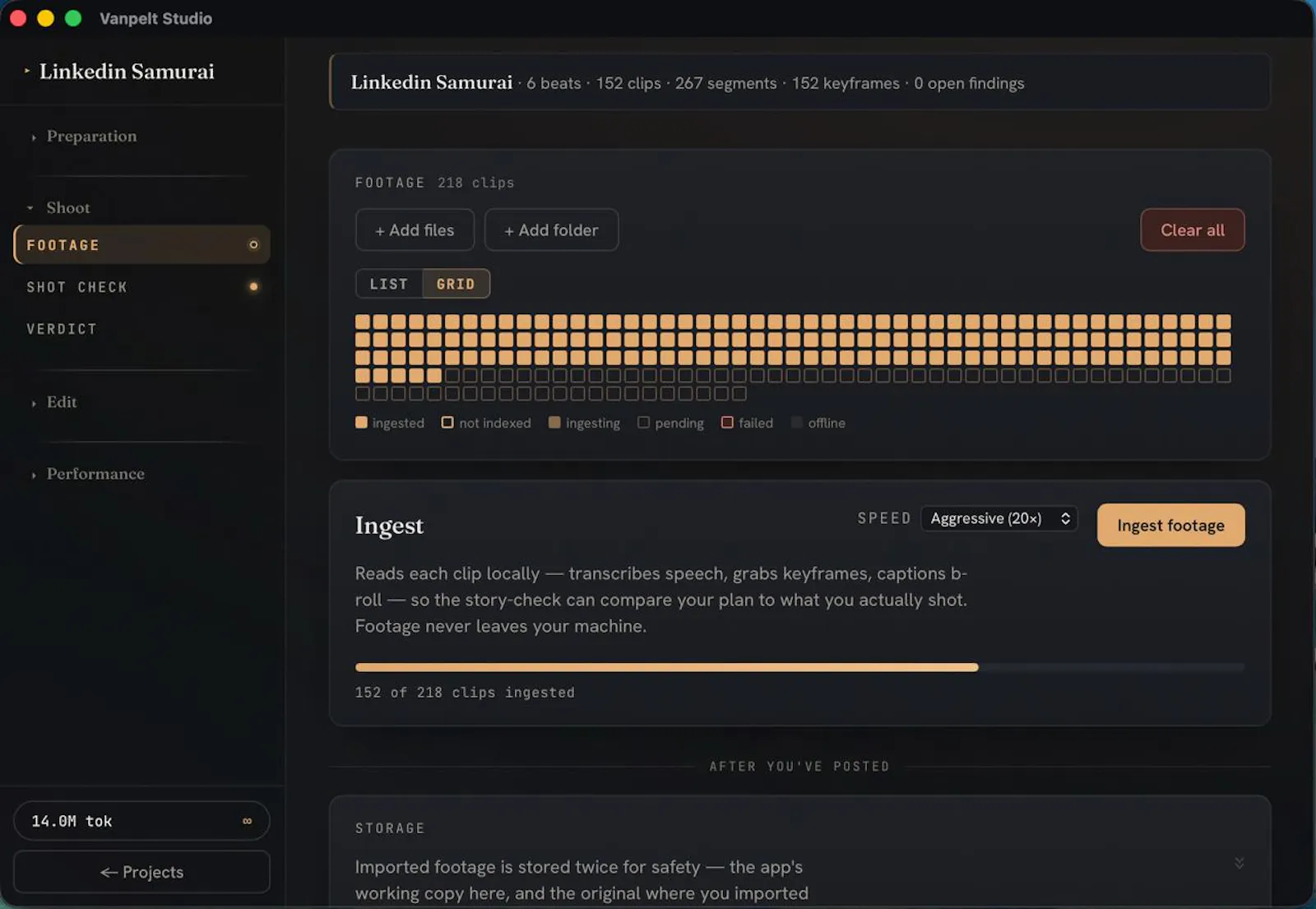
Task: Click the Add files button
Action: coord(415,230)
